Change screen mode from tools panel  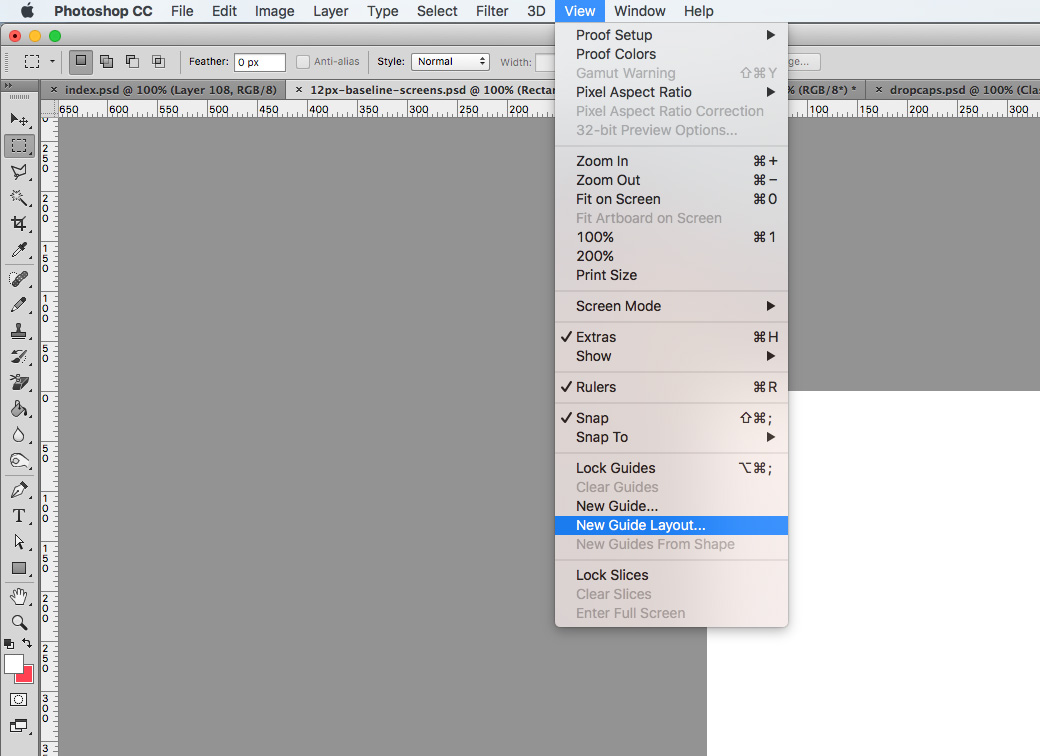tap(19, 726)
